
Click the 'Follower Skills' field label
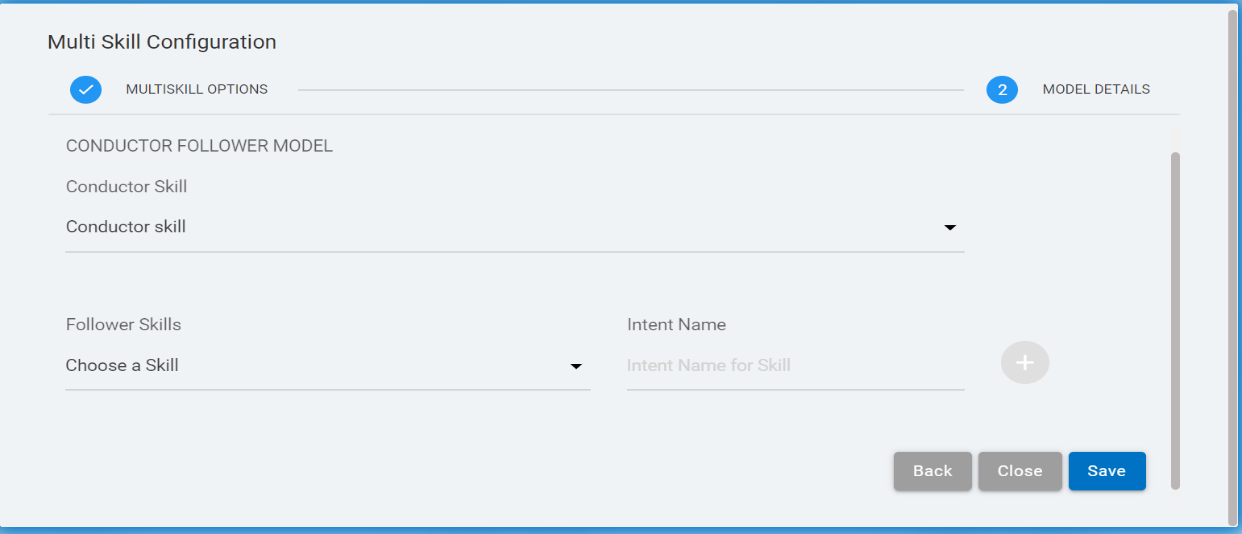[124, 324]
